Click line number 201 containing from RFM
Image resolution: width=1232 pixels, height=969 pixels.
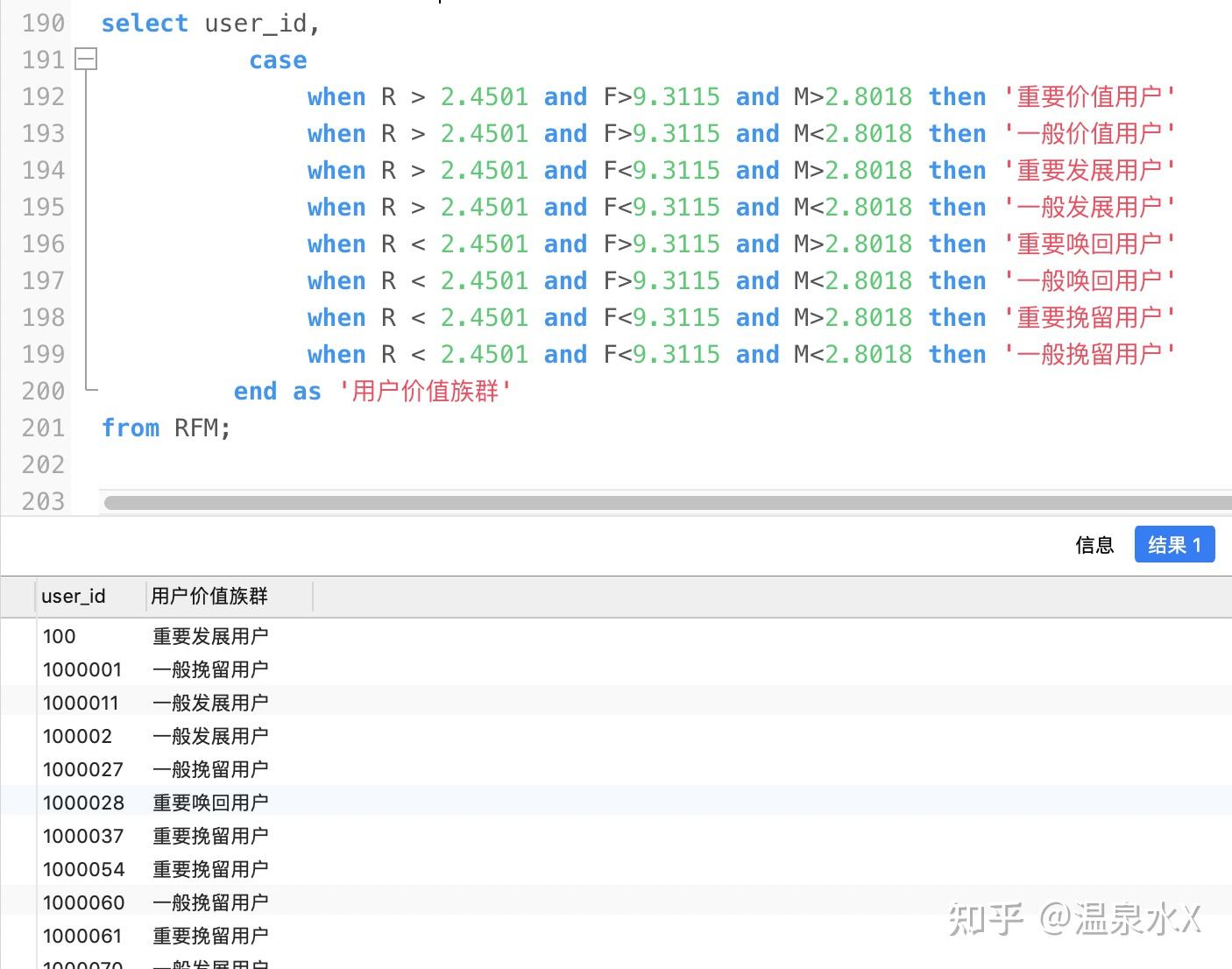point(42,428)
